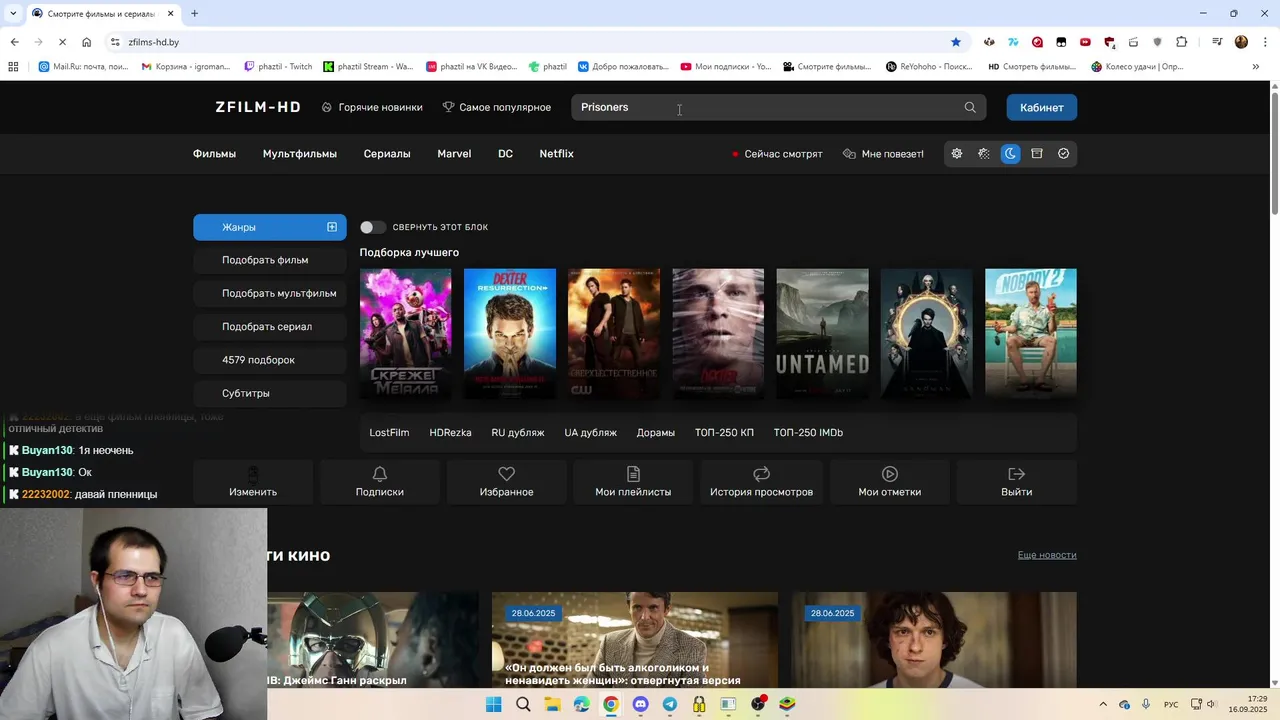Open 'Еще новости' link

point(1047,555)
